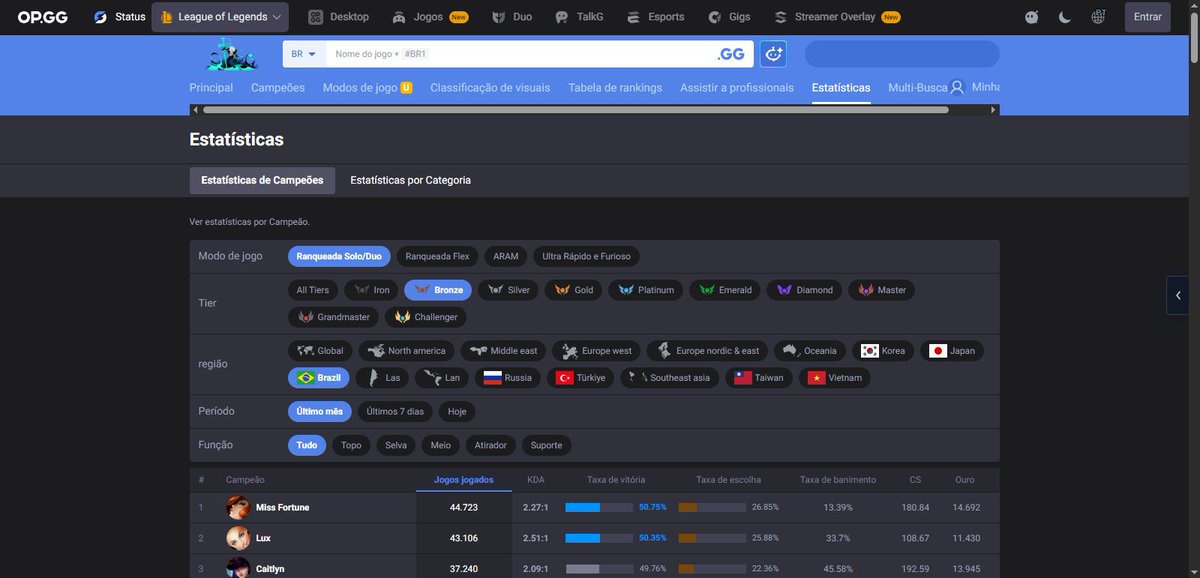Expand the League of Legends game dropdown
Viewport: 1200px width, 578px height.
(220, 17)
